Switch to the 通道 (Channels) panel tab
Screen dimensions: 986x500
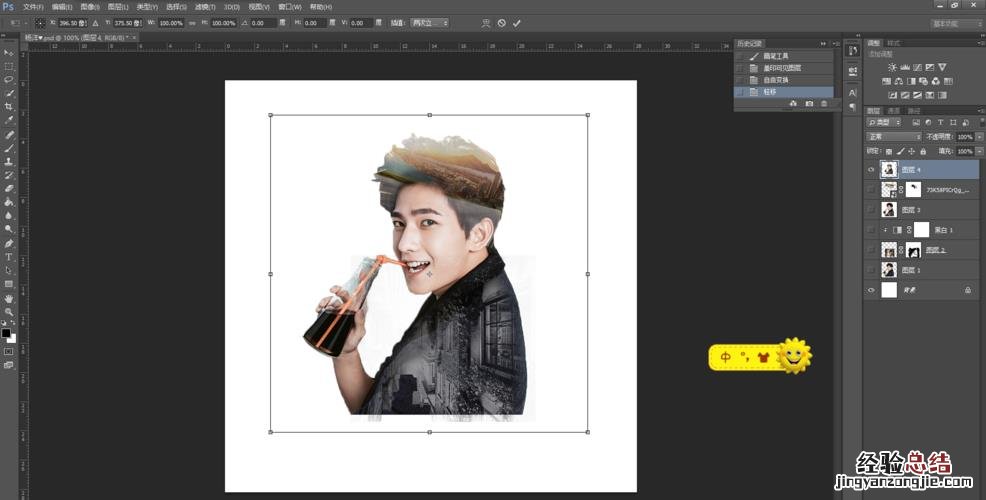(x=894, y=111)
